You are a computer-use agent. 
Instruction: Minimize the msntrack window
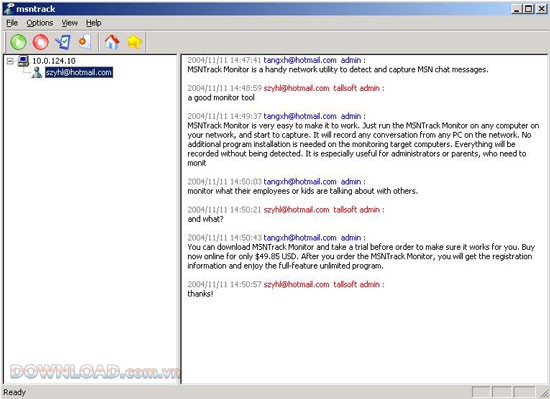tap(516, 9)
